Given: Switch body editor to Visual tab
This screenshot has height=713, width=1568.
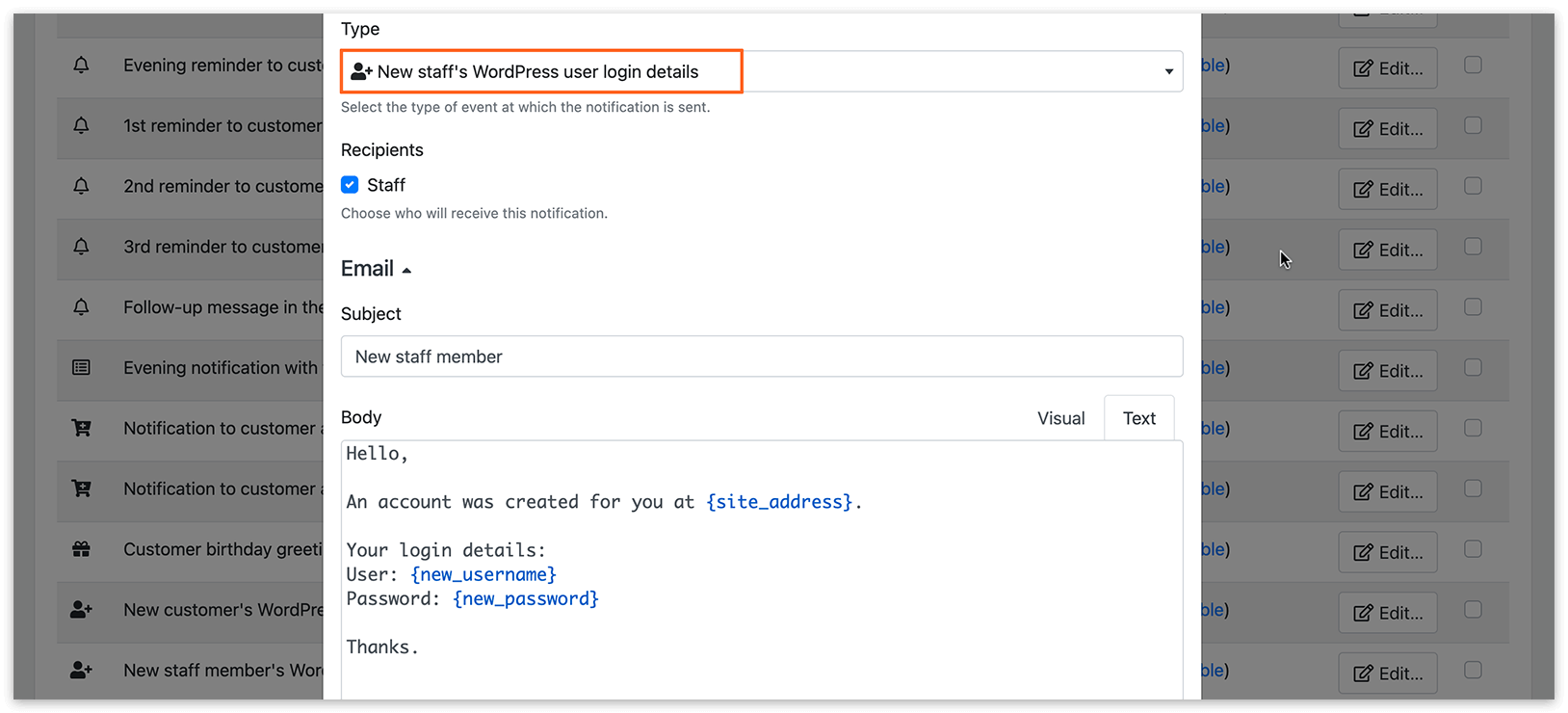Looking at the screenshot, I should click(x=1060, y=418).
